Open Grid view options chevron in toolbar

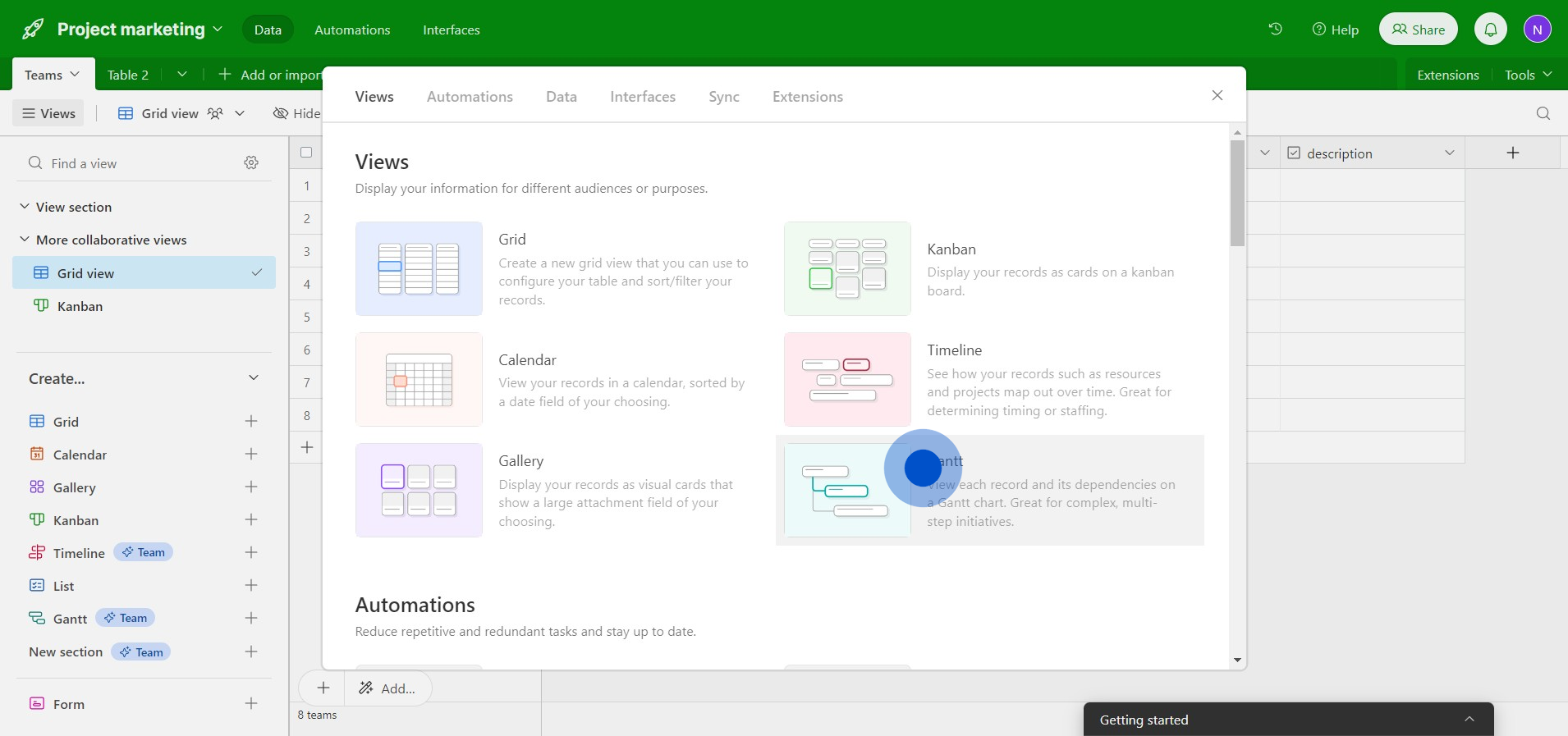click(240, 113)
